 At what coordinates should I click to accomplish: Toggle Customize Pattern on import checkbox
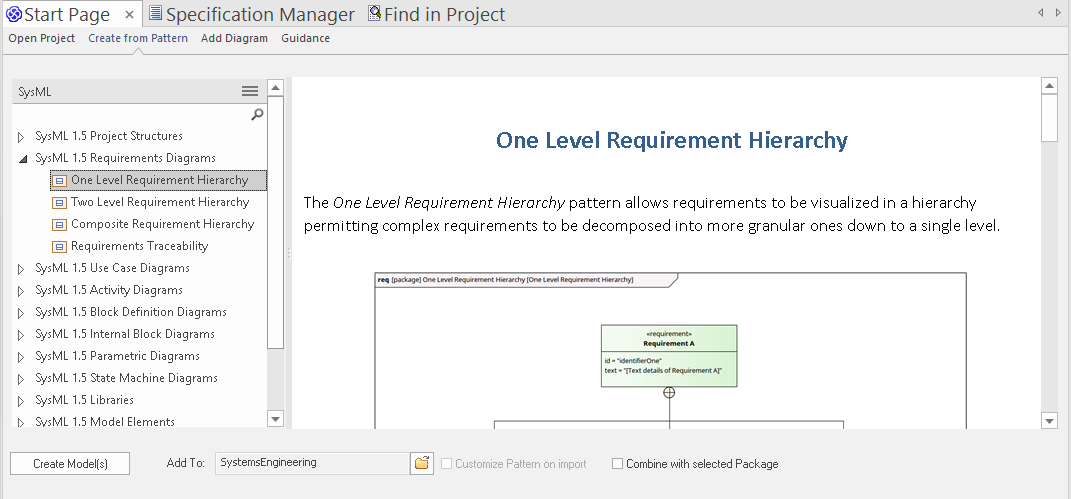coord(447,464)
